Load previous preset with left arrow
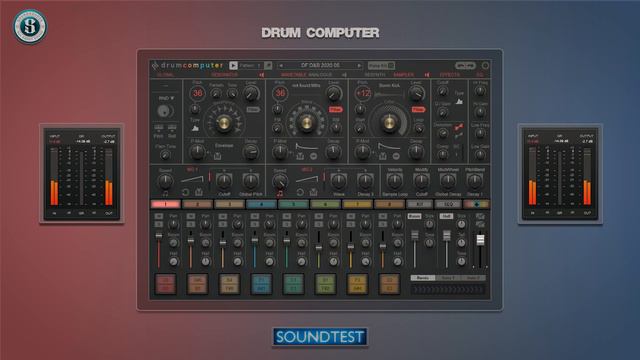 pyautogui.click(x=281, y=65)
